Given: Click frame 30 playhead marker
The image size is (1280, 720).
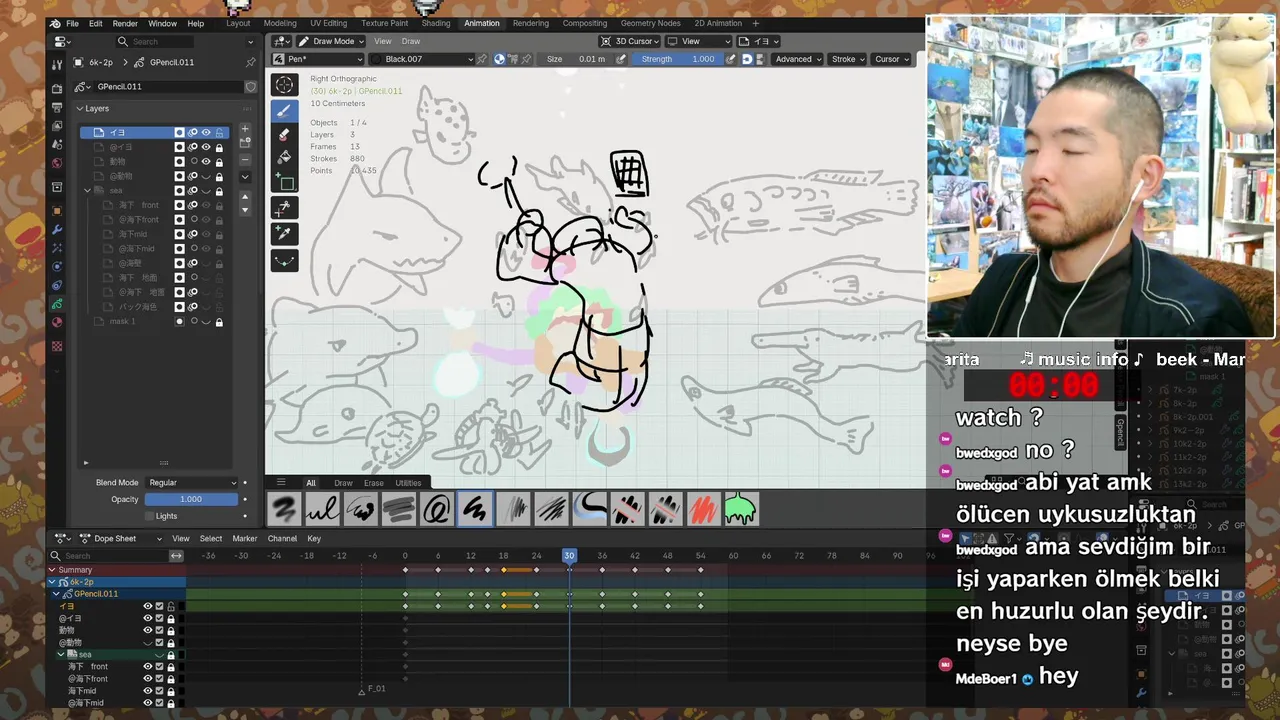Looking at the screenshot, I should click(569, 555).
